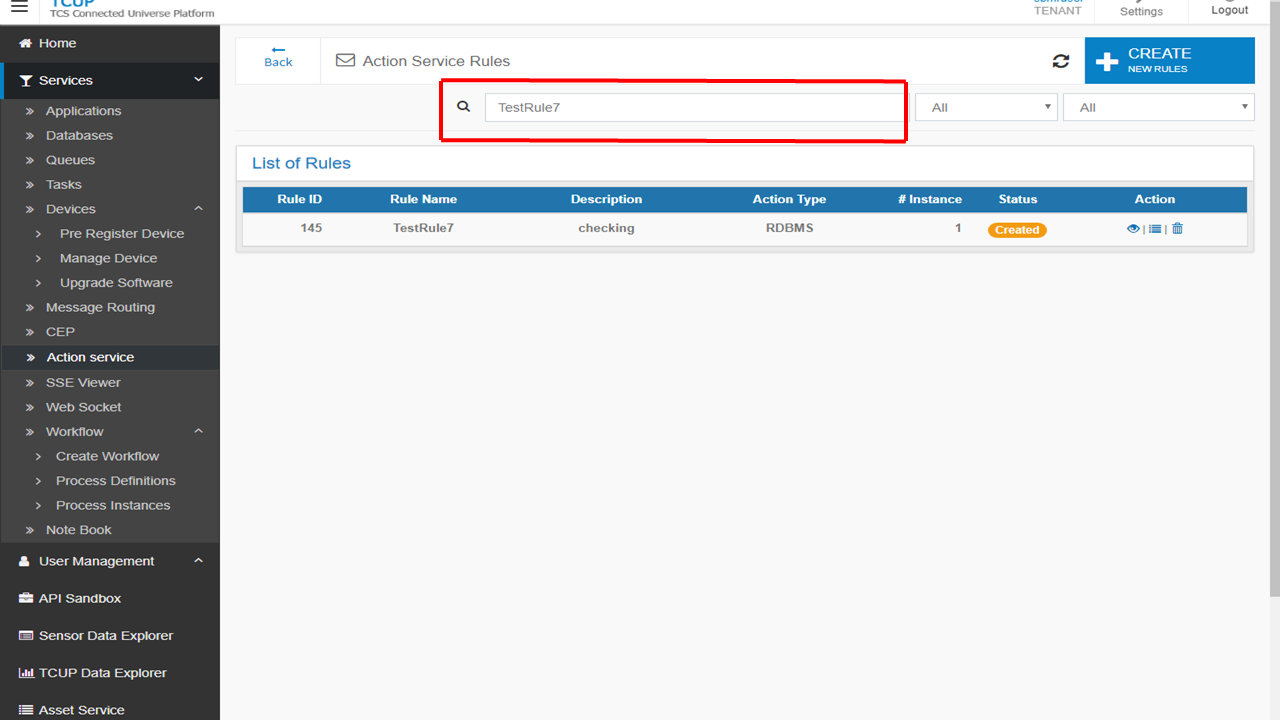Select Action service in sidebar

[90, 357]
